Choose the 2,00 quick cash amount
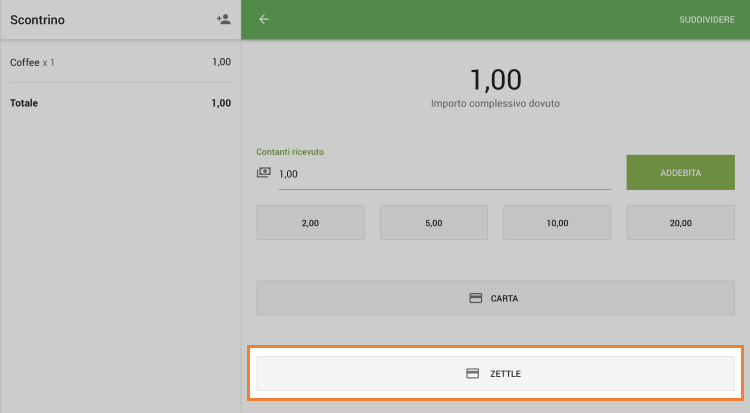 click(x=310, y=223)
